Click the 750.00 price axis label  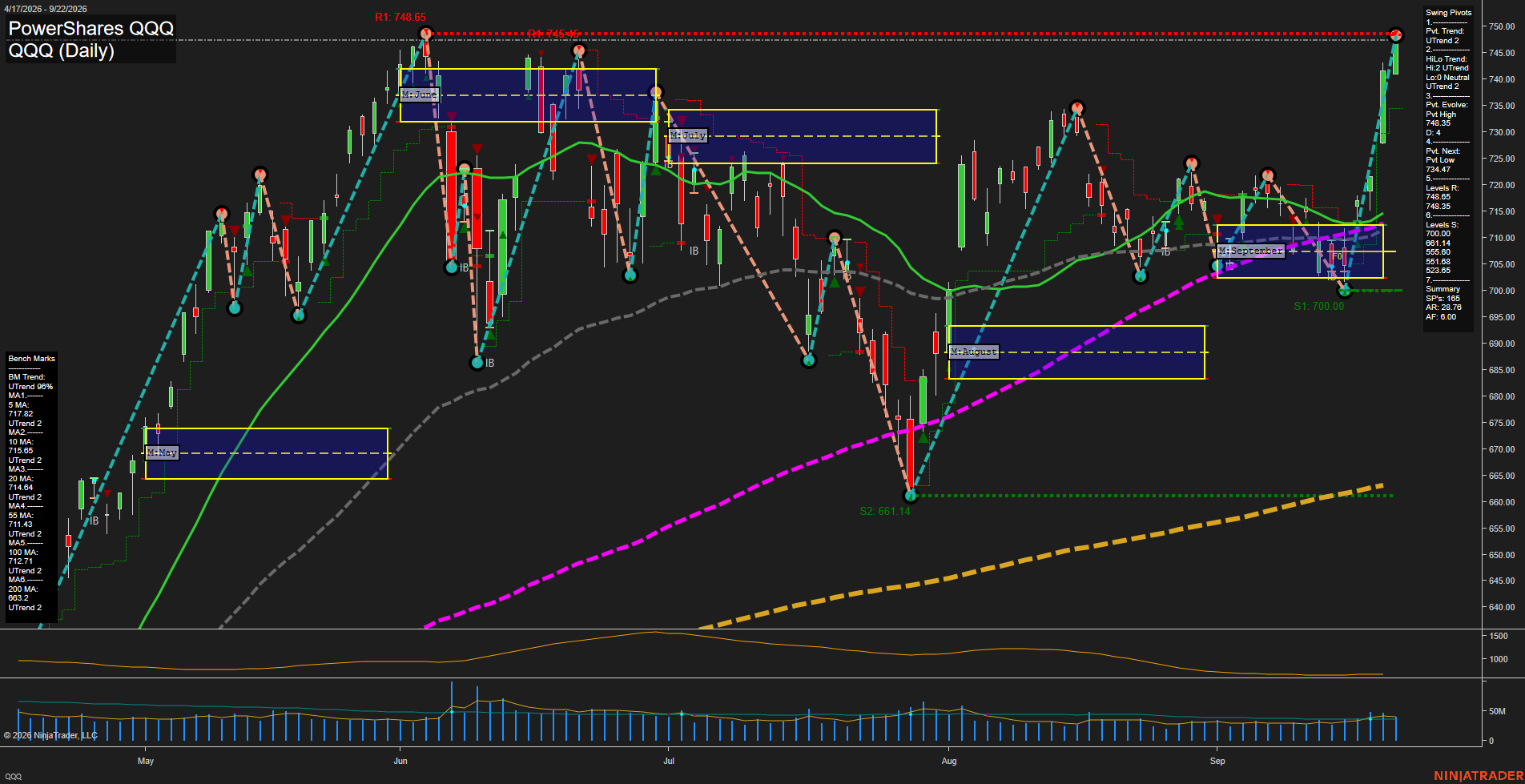(1502, 26)
